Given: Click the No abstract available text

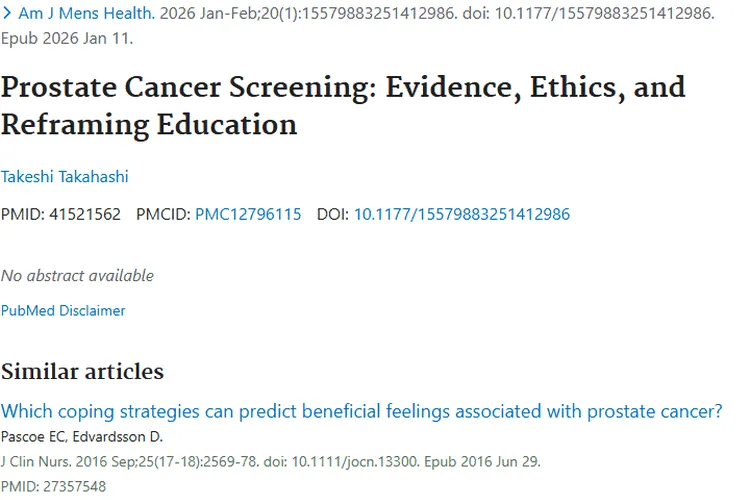Looking at the screenshot, I should tap(77, 275).
